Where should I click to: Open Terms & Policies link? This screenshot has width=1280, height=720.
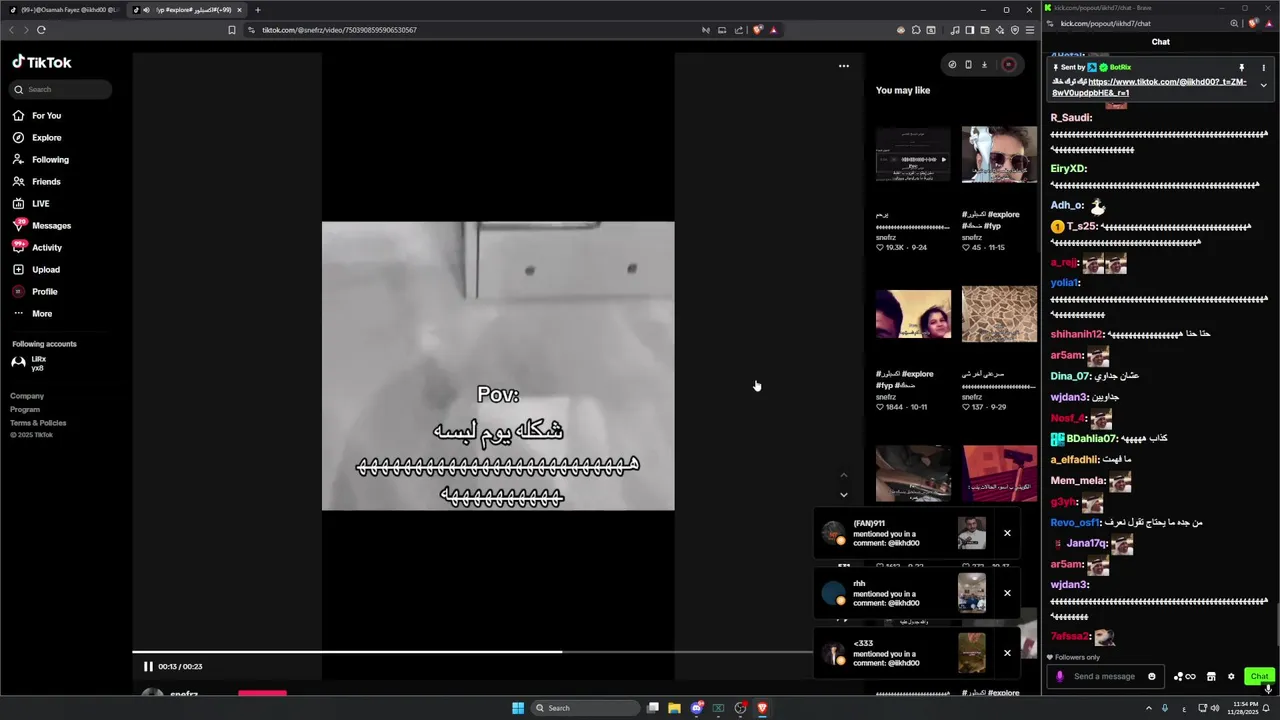click(38, 423)
